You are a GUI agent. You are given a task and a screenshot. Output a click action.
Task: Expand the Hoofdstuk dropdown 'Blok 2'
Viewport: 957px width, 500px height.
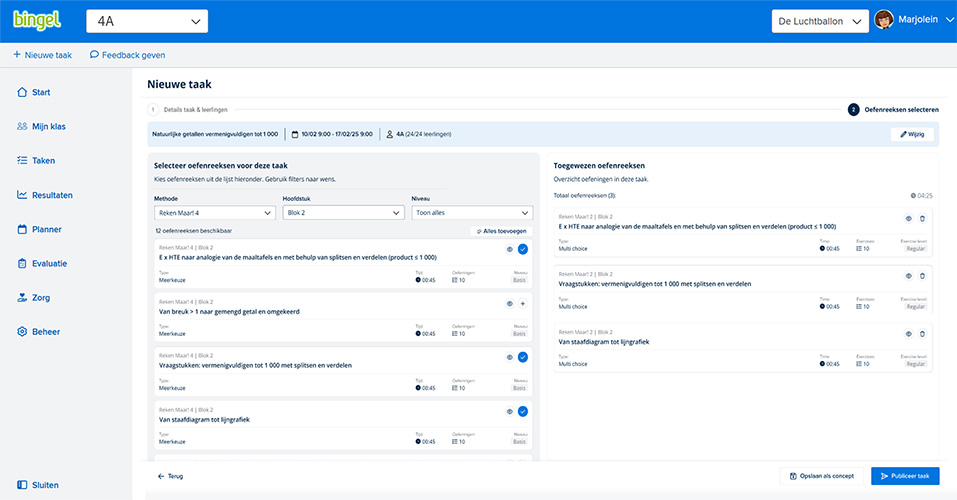[x=343, y=213]
